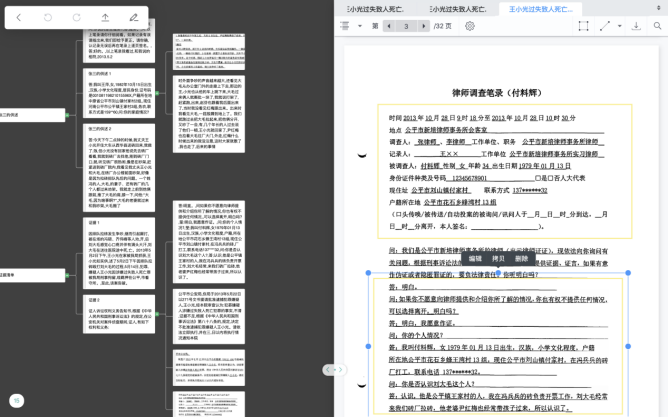The image size is (668, 417).
Task: Click 编辑 in the excerpt popup menu
Action: tap(475, 259)
